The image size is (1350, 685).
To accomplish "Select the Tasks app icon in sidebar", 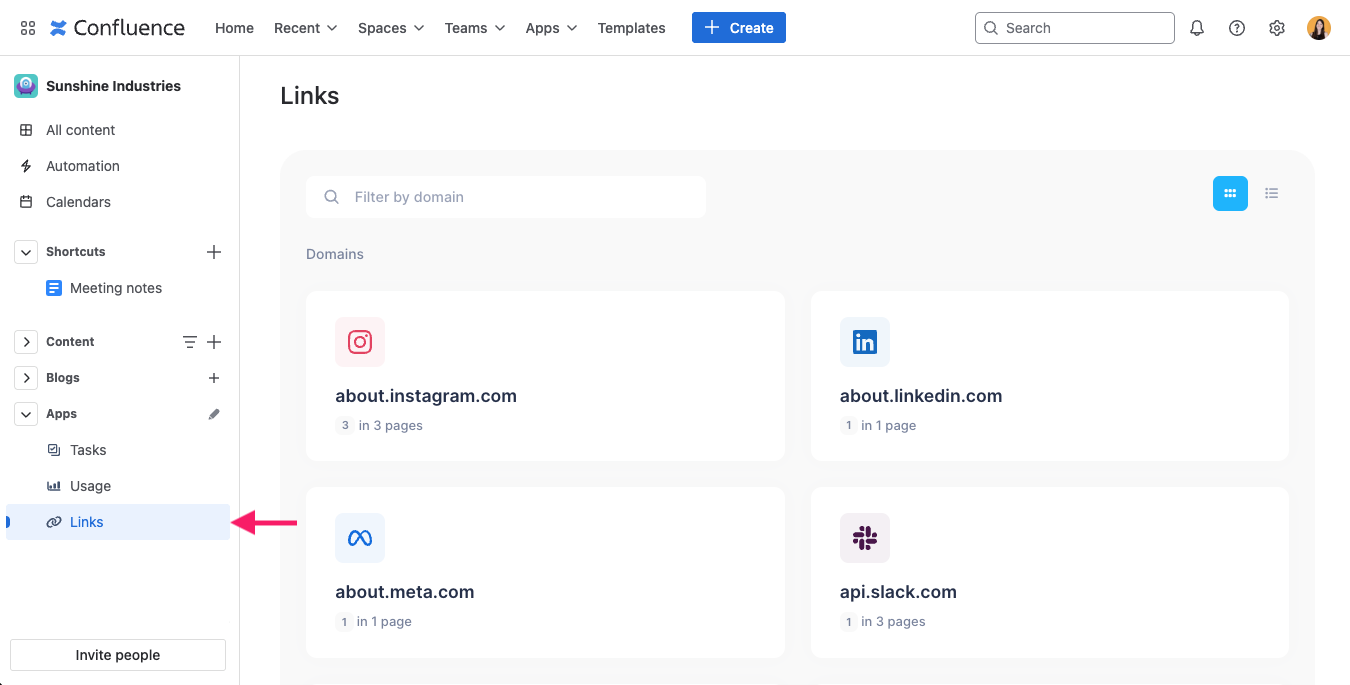I will (54, 450).
